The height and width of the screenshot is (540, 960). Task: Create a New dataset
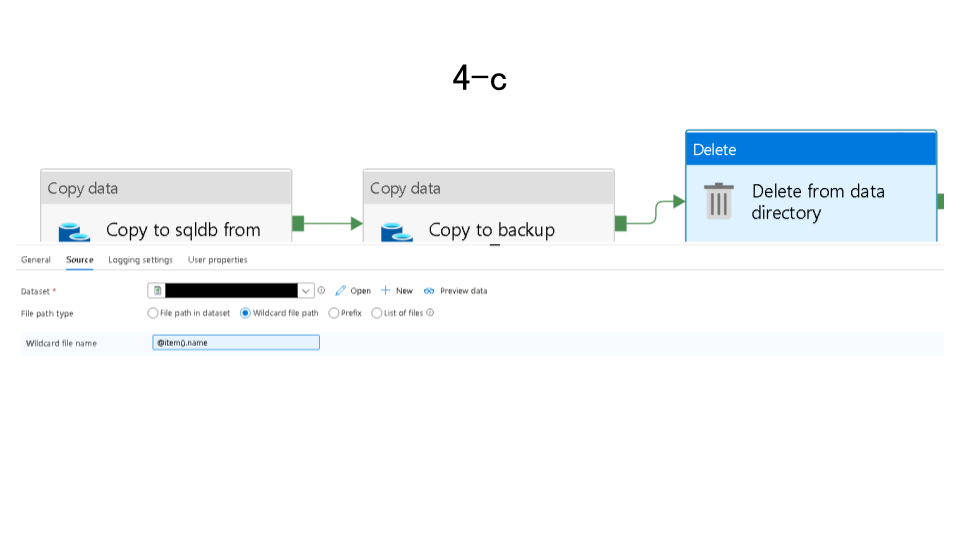pos(397,291)
